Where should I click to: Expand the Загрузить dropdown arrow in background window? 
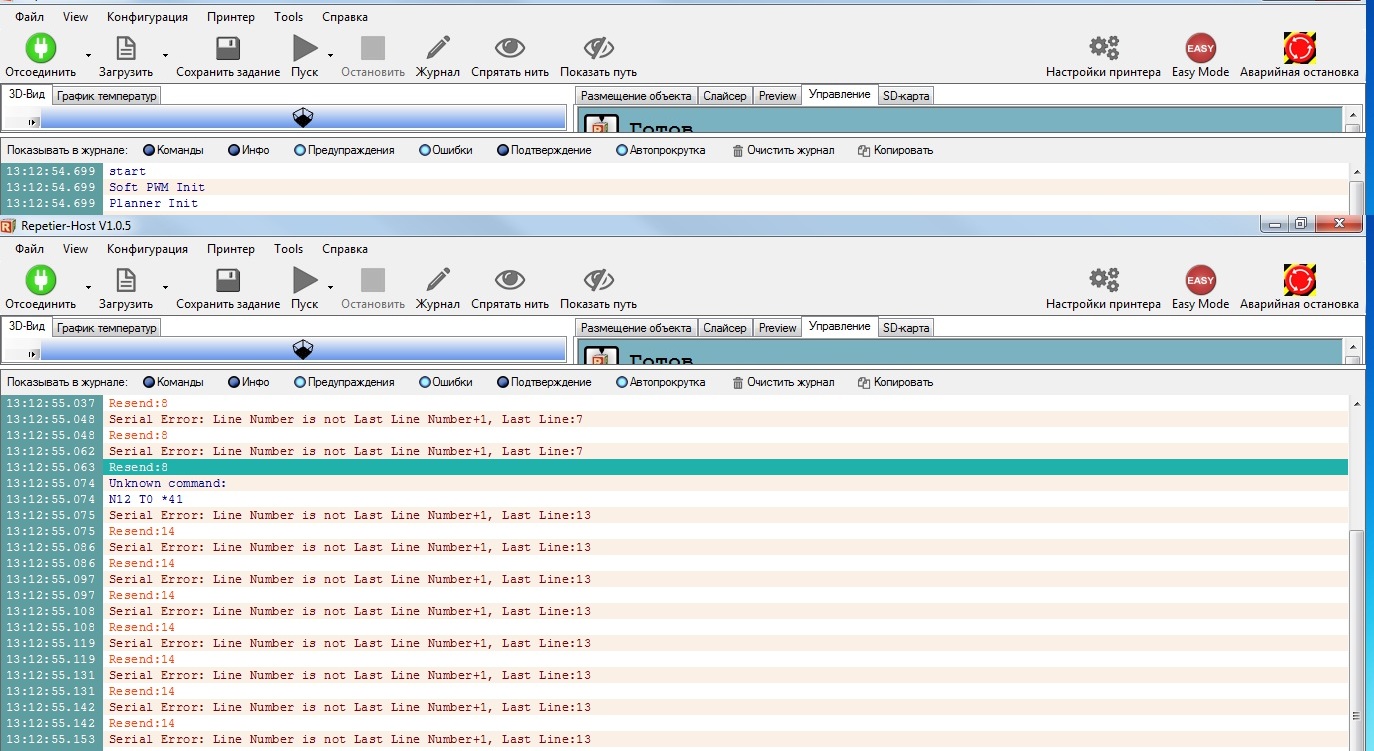pos(165,55)
